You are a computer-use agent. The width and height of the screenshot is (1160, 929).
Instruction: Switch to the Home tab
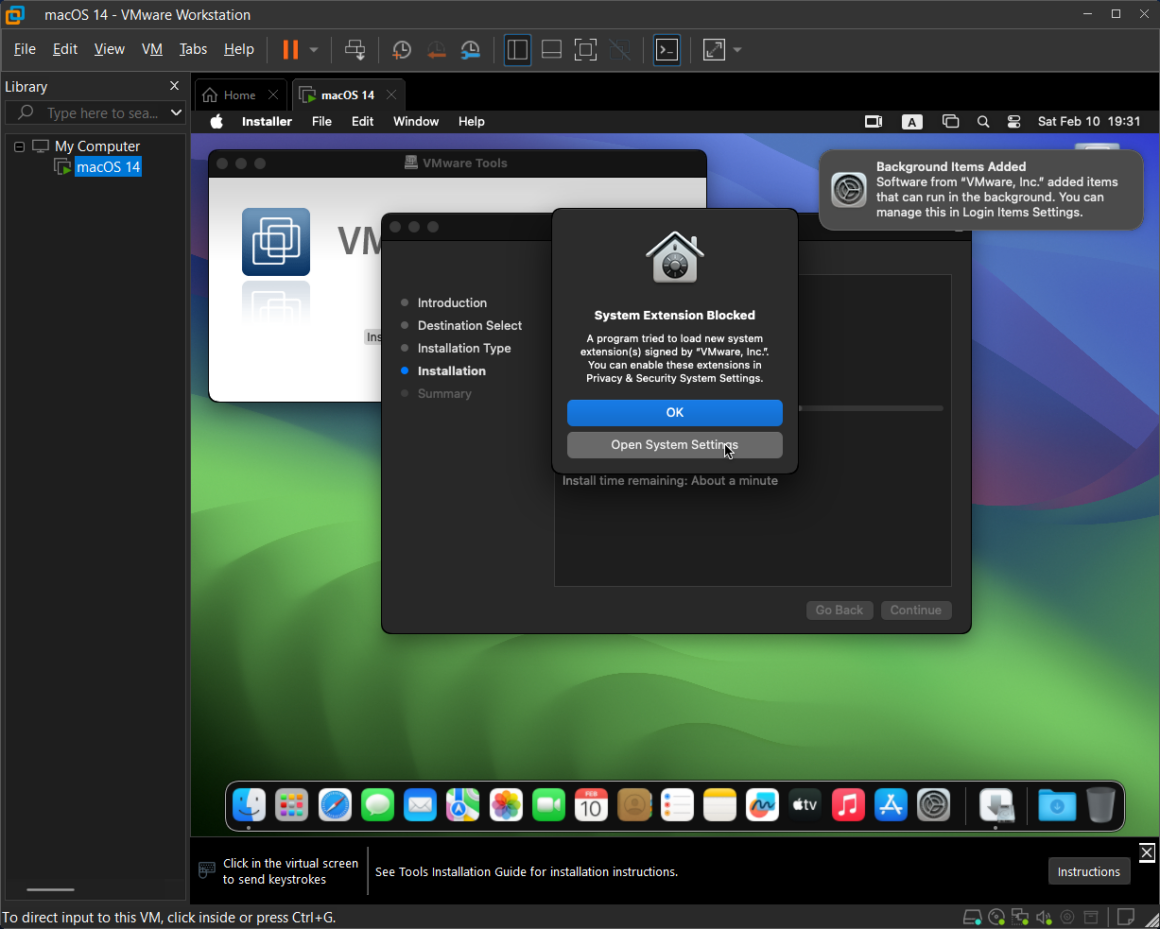coord(240,95)
